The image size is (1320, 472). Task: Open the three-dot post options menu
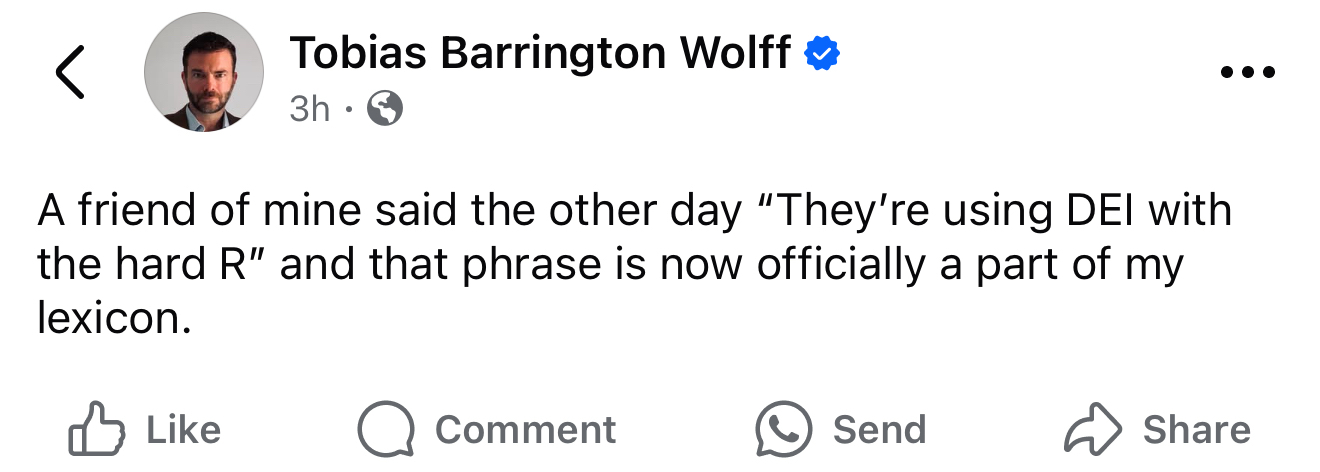1248,73
